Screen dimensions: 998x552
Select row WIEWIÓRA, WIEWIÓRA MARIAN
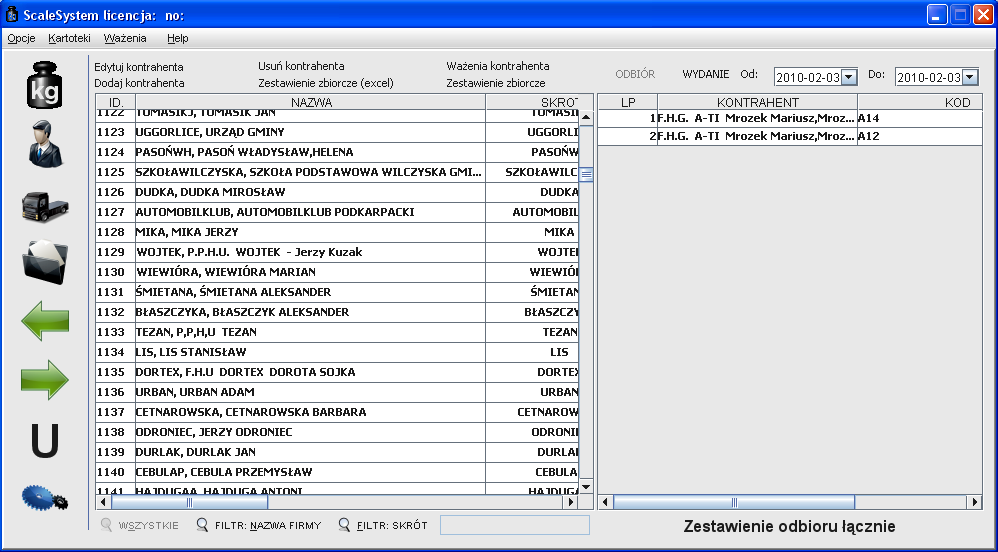tap(337, 272)
